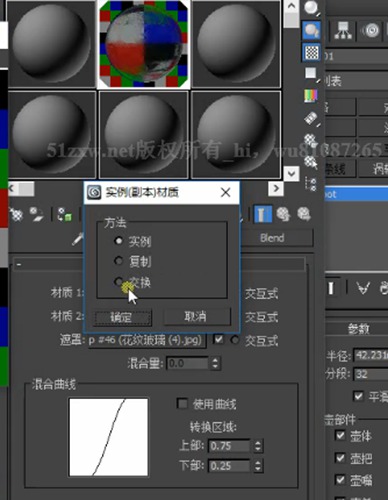Click sample slots scroll right arrow
Screen dimensions: 388x500
(x=276, y=189)
